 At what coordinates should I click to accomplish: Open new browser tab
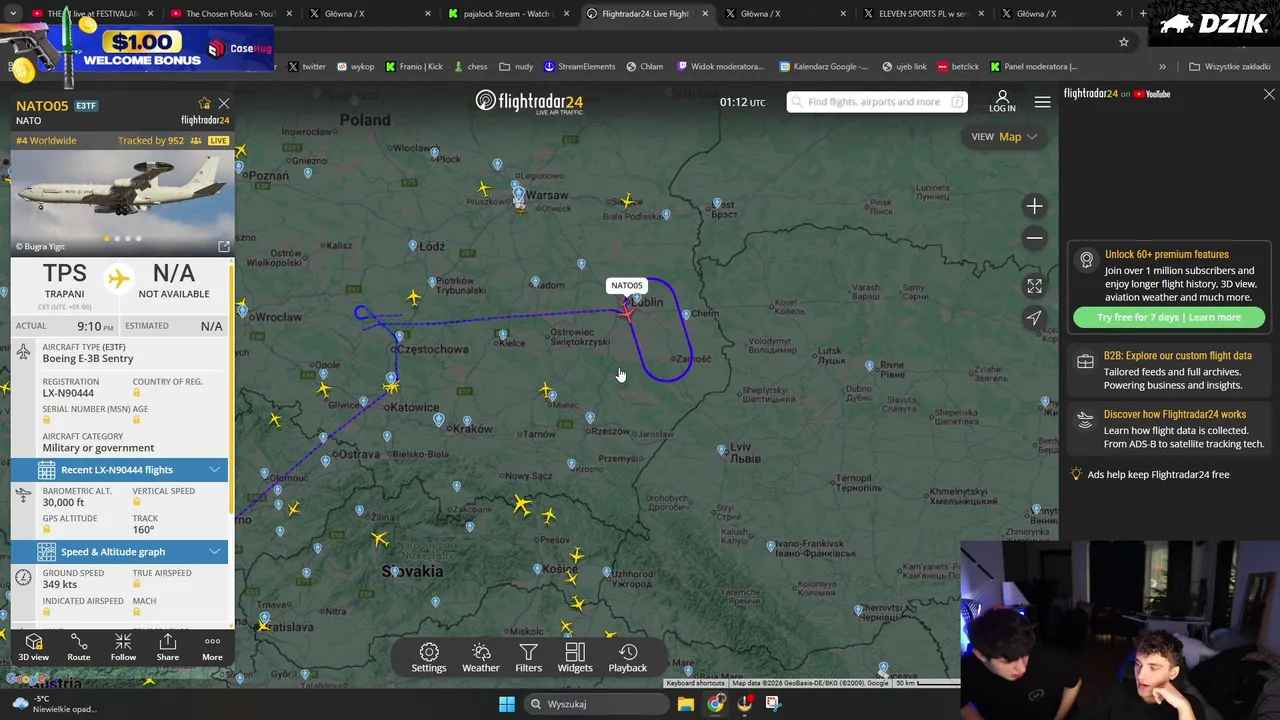click(1143, 14)
